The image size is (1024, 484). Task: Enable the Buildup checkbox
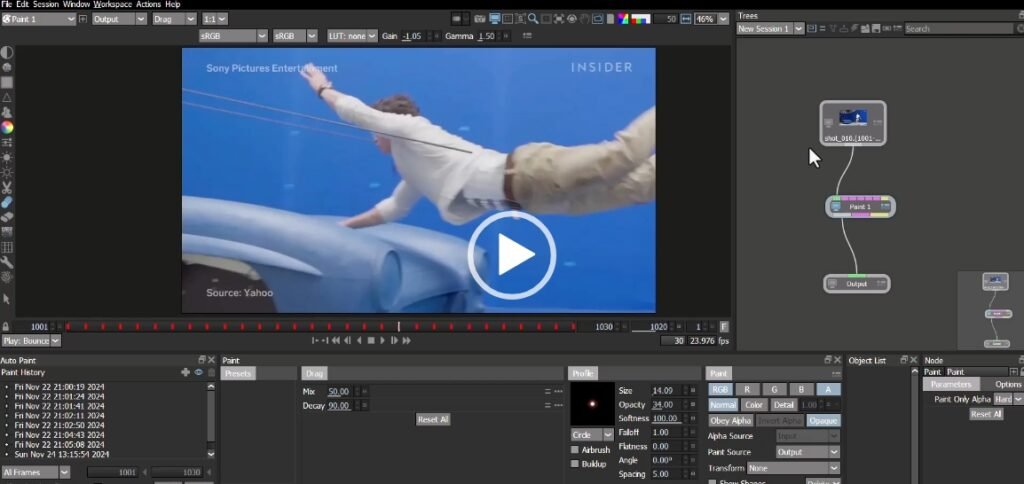click(x=575, y=464)
